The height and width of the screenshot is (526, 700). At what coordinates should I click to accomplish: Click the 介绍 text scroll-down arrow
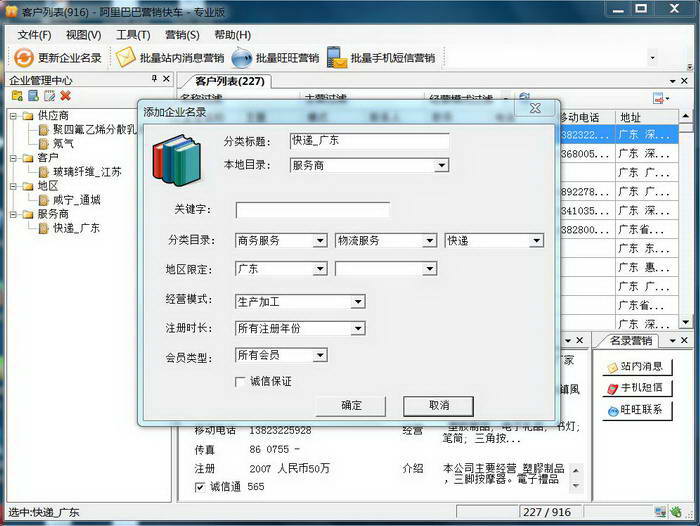click(x=576, y=486)
